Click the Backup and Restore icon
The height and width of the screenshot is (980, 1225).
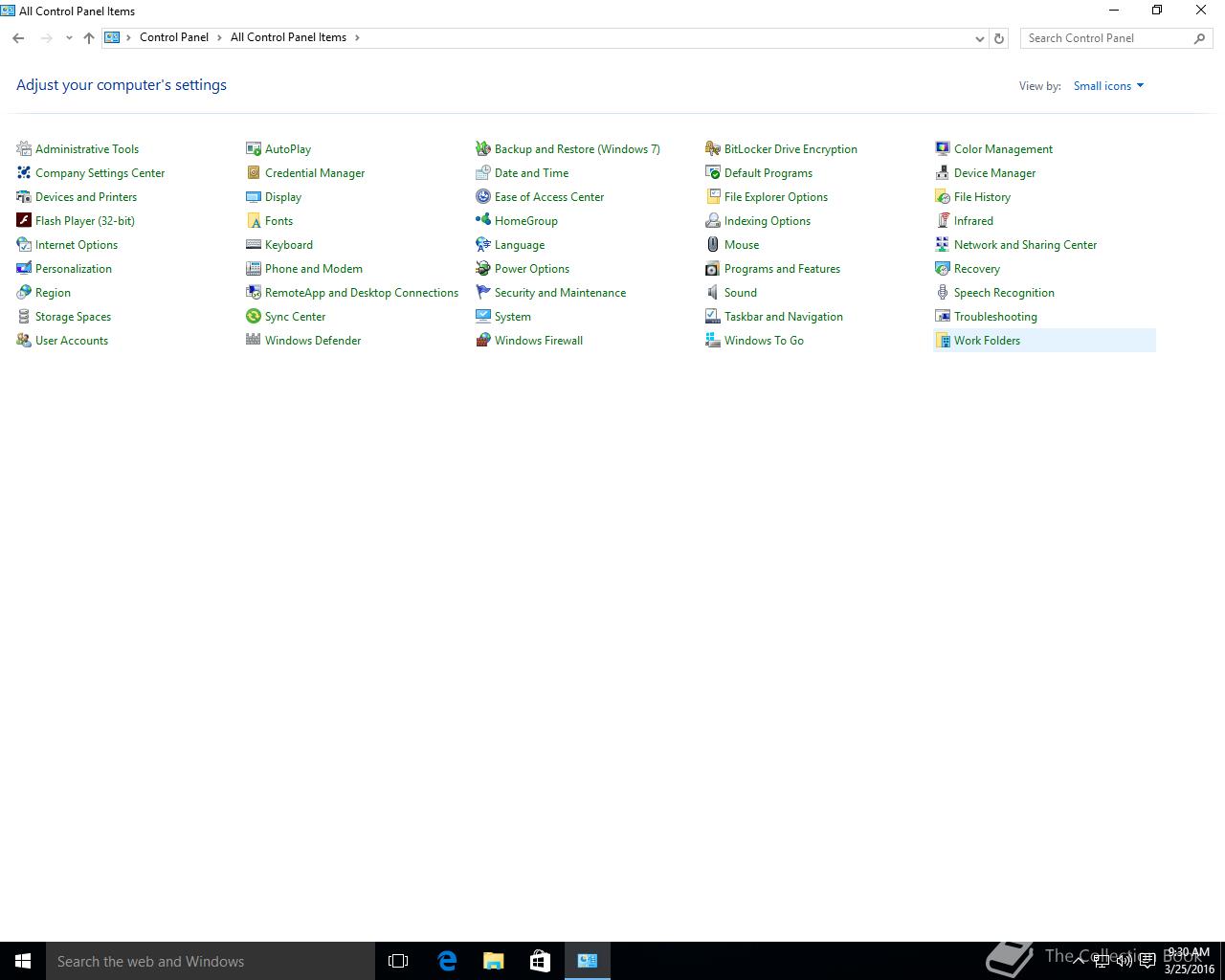(x=483, y=148)
